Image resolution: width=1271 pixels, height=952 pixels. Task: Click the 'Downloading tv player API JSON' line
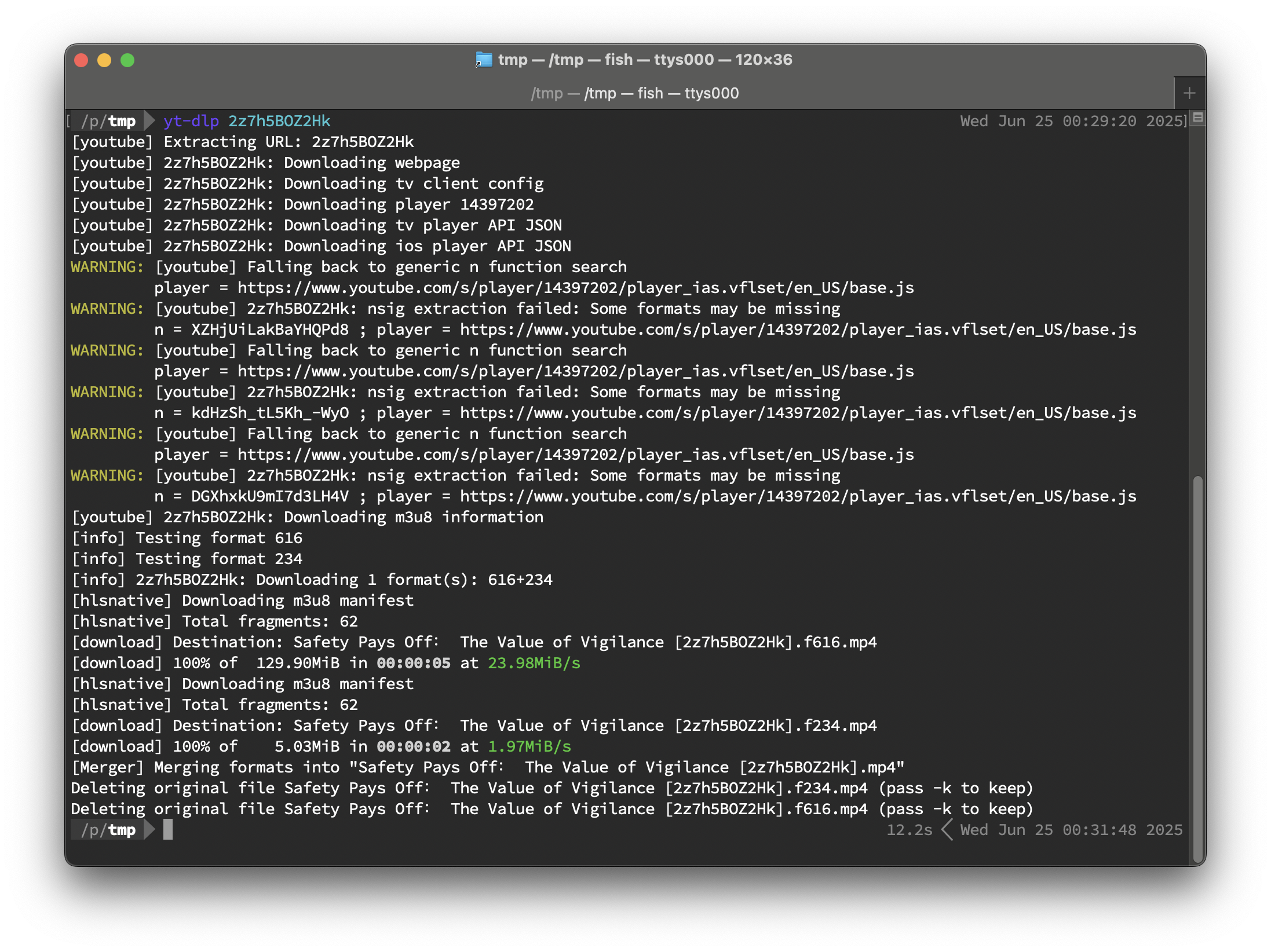pyautogui.click(x=317, y=225)
